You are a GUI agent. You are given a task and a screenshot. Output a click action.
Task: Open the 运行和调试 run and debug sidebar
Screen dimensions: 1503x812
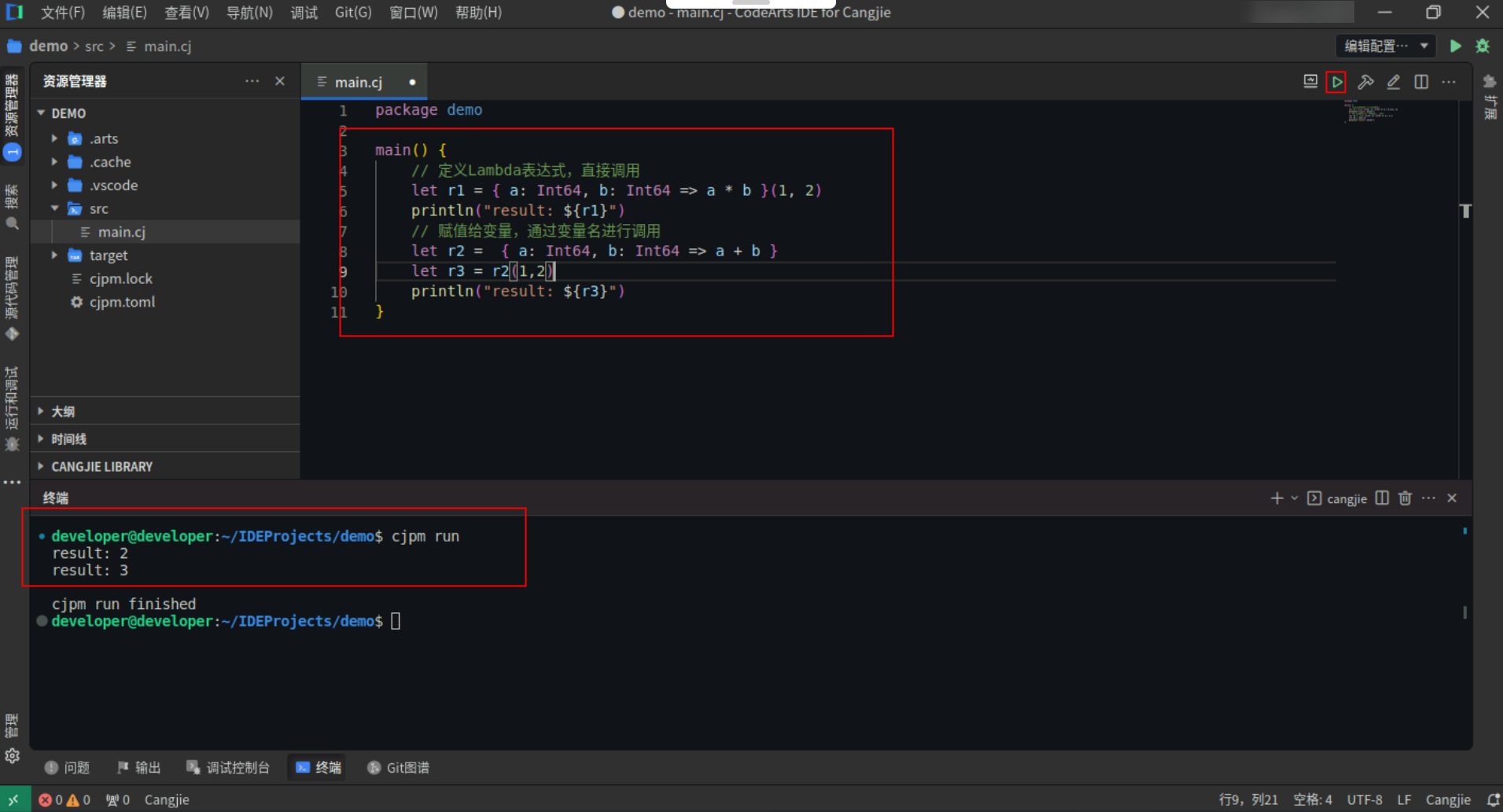tap(13, 409)
